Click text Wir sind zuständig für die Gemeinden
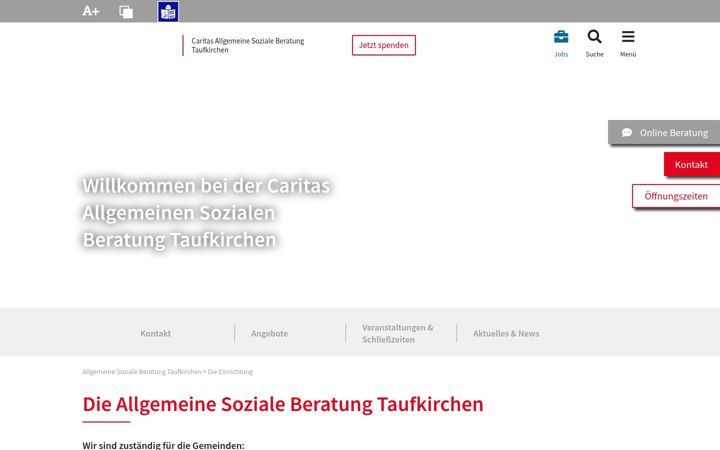Viewport: 720px width, 450px height. (163, 445)
